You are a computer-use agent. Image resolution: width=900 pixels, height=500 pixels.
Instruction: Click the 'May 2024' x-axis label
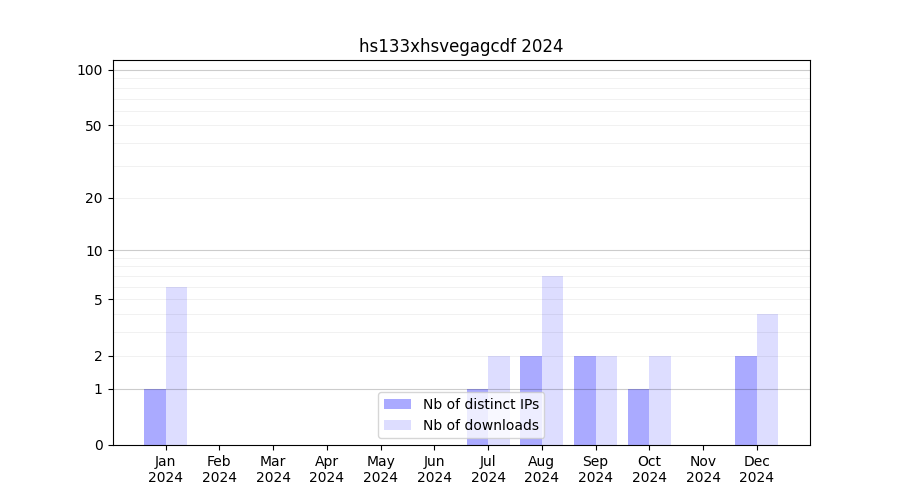point(380,469)
